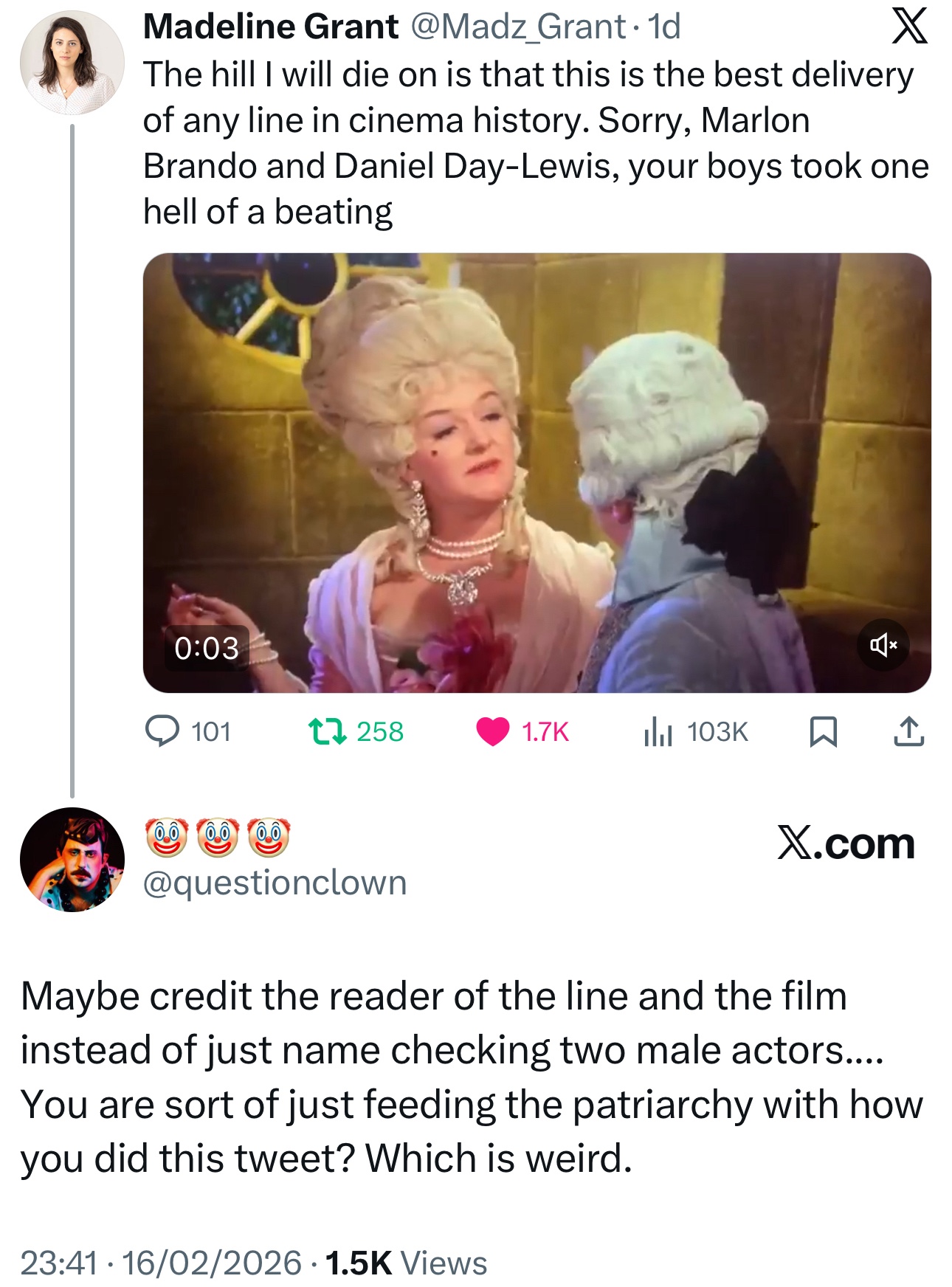The height and width of the screenshot is (1287, 952).
Task: Click the share upload arrow icon
Action: 908,731
